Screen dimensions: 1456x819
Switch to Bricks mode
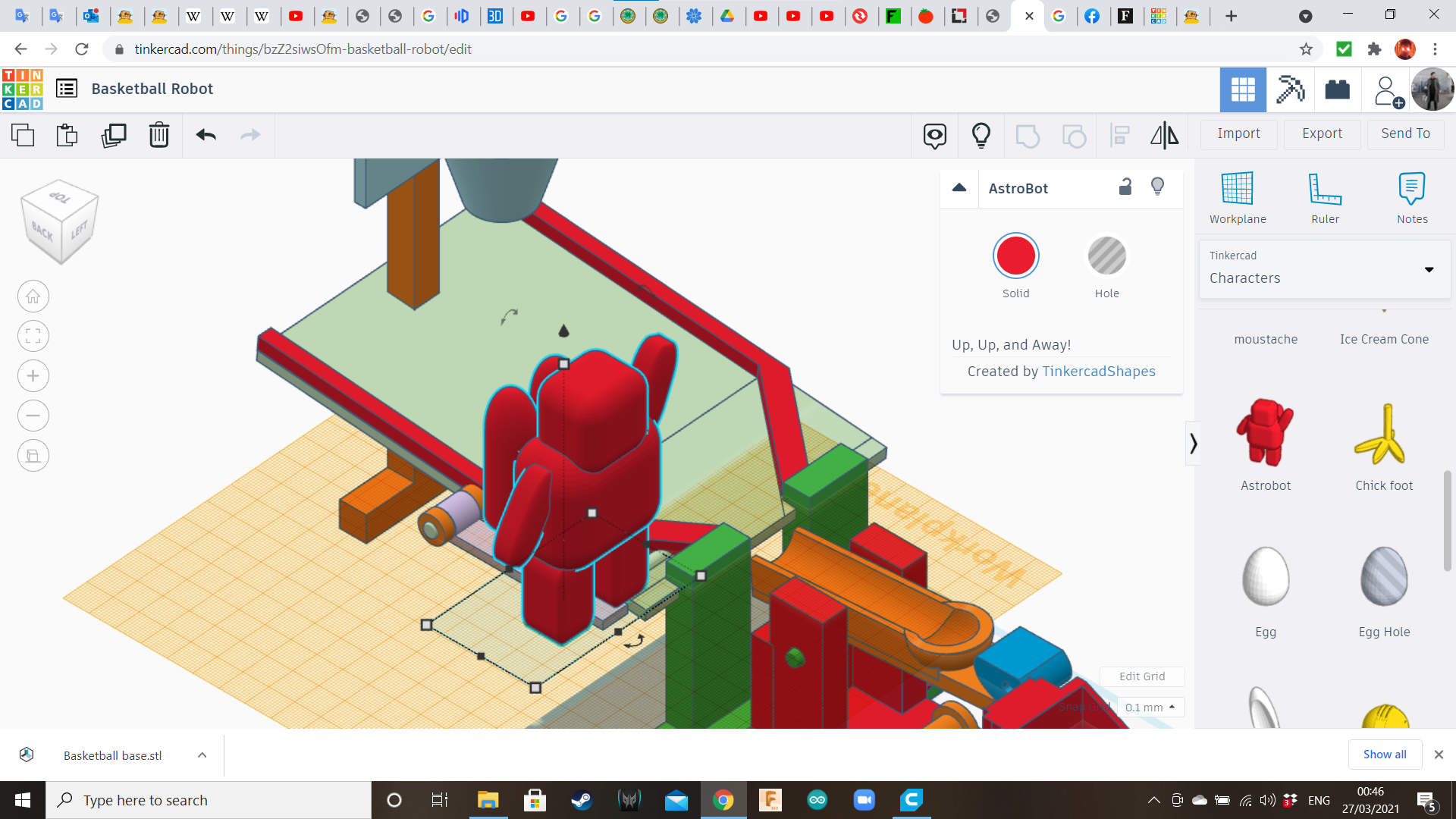1337,89
